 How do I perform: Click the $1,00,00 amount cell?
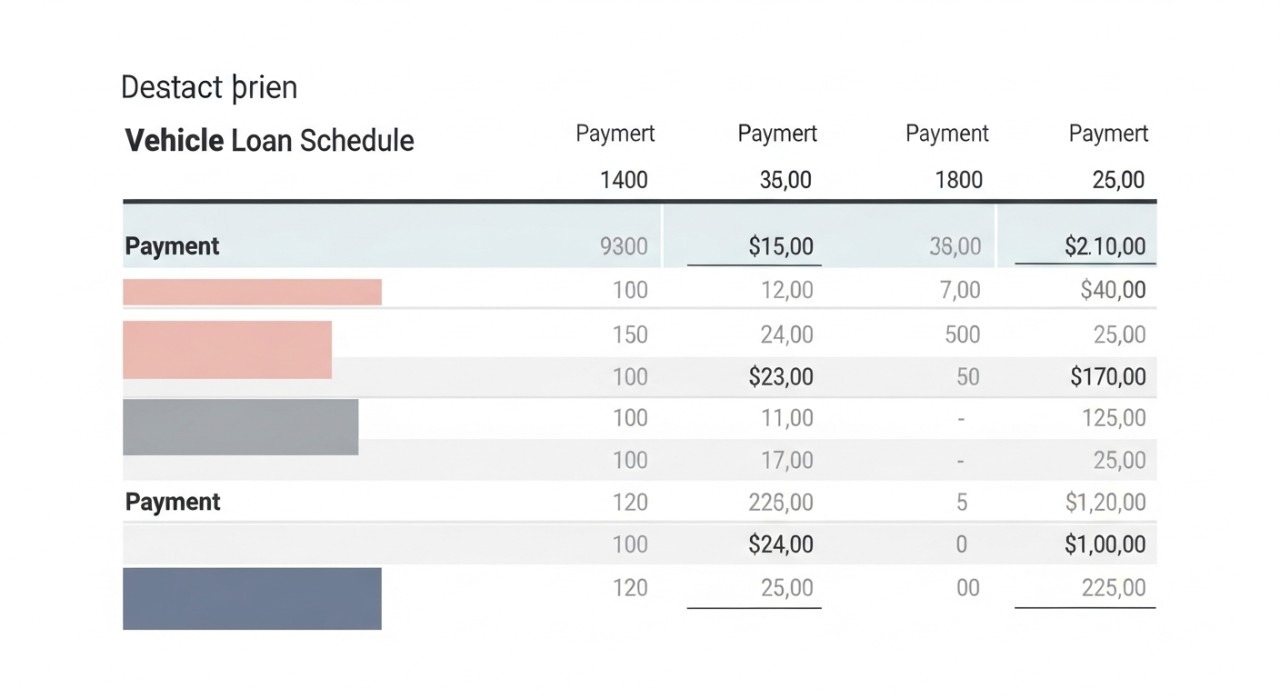pos(1106,544)
